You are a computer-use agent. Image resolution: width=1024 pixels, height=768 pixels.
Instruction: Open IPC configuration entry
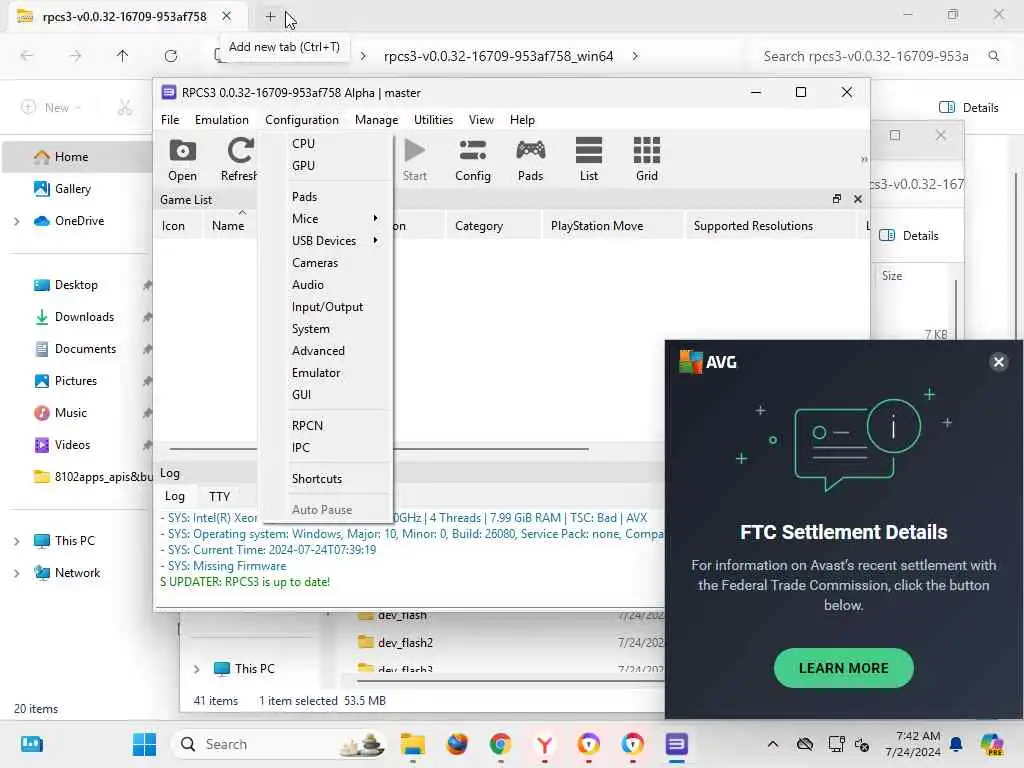(328, 448)
